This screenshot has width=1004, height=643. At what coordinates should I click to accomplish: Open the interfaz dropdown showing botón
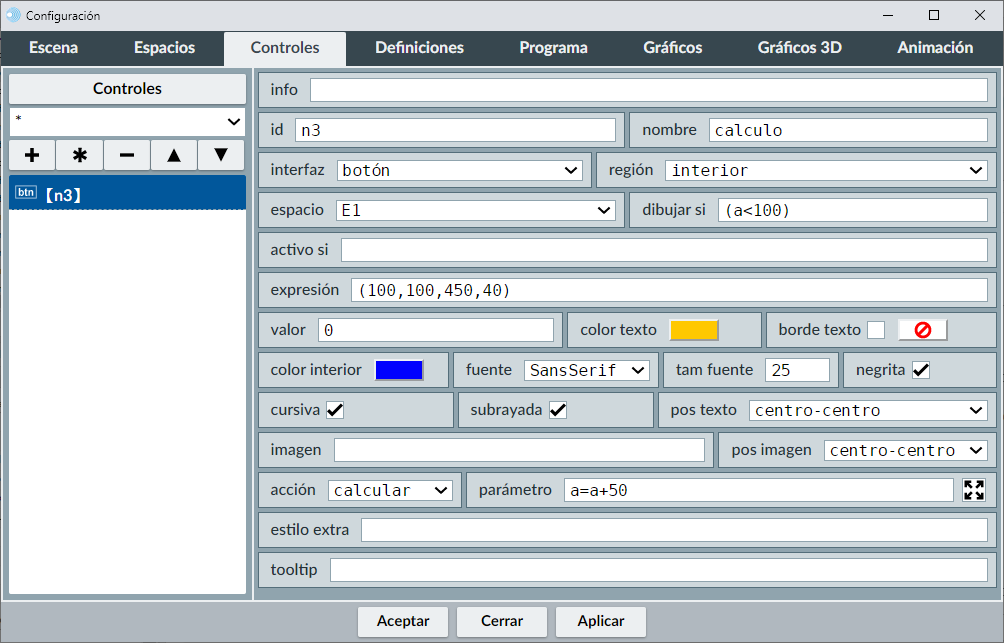(460, 170)
